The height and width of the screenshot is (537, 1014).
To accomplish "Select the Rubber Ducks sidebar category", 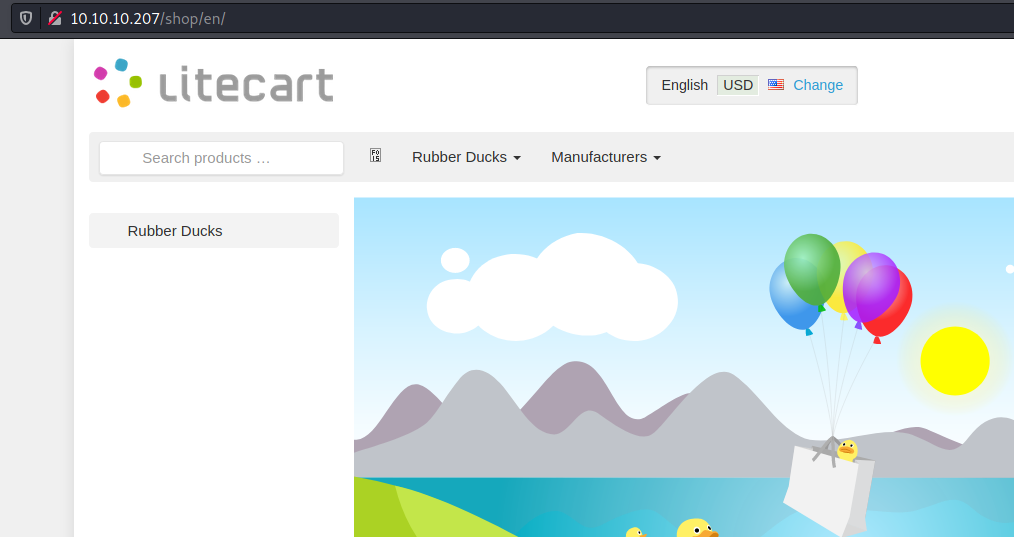I will 214,230.
